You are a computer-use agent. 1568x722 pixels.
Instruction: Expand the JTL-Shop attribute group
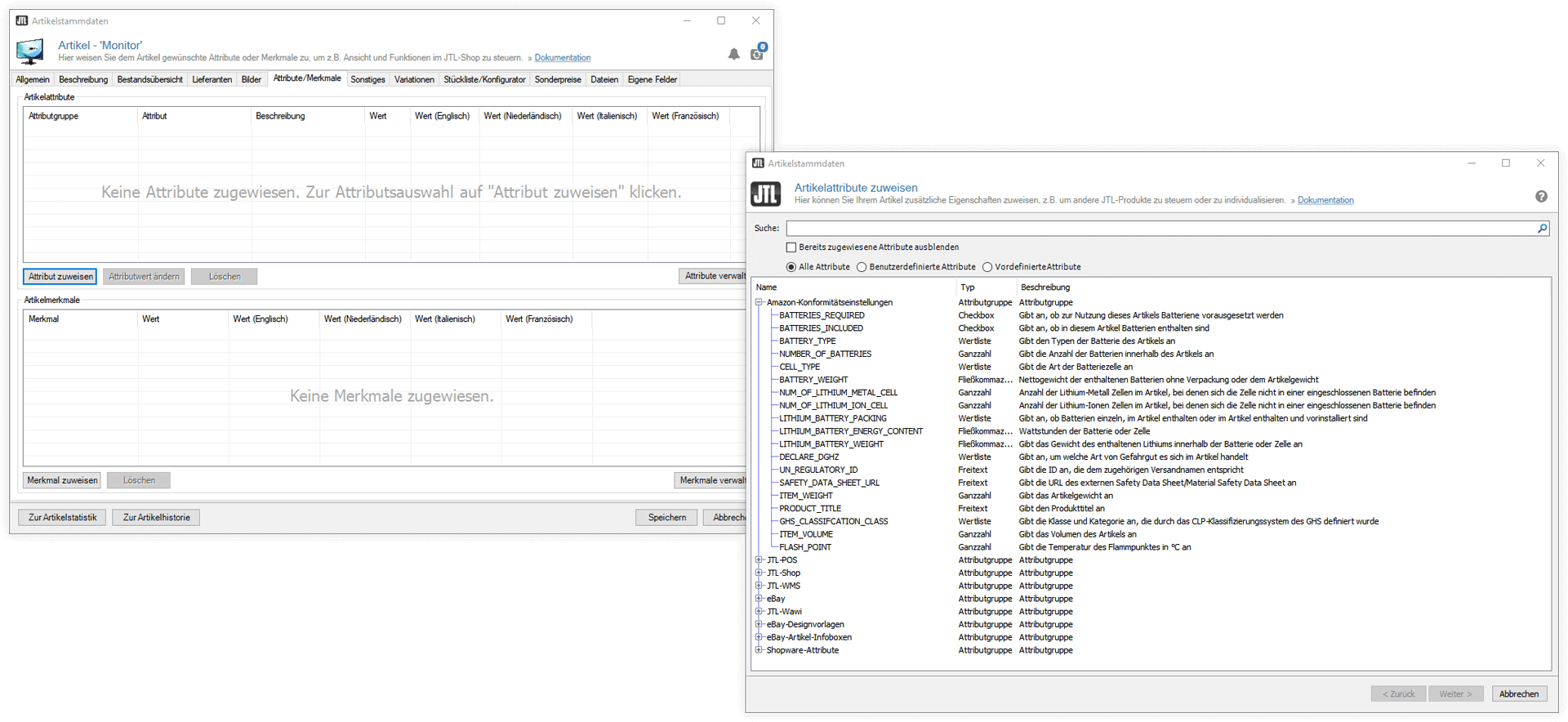click(759, 573)
